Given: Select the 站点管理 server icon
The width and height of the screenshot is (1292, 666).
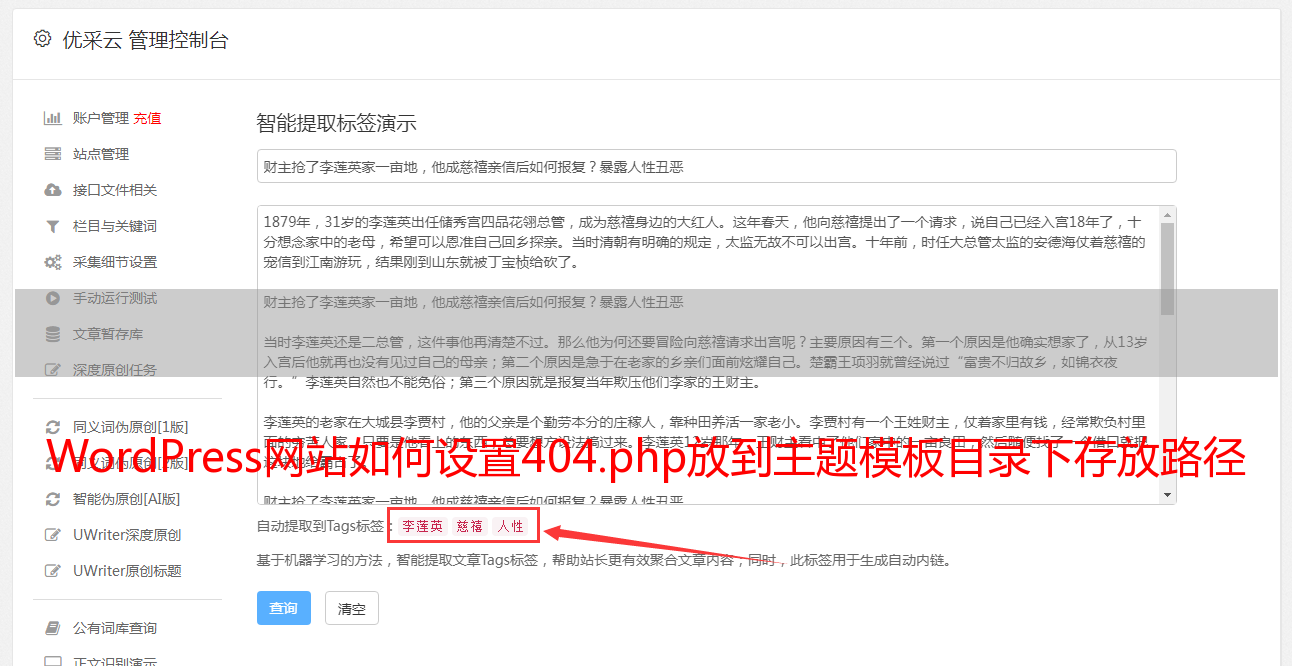Looking at the screenshot, I should [53, 154].
